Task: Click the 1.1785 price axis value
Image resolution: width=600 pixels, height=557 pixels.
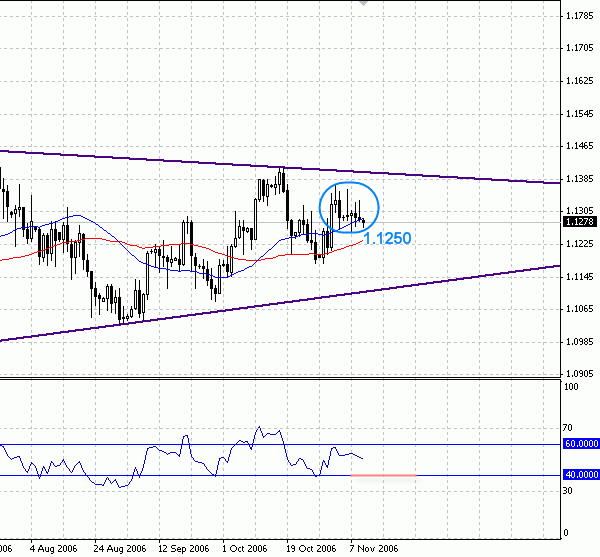Action: (x=579, y=16)
